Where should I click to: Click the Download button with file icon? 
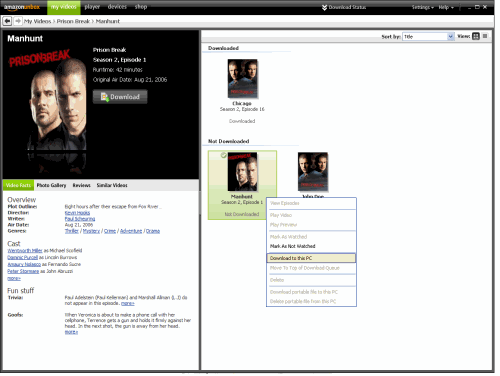click(x=120, y=97)
